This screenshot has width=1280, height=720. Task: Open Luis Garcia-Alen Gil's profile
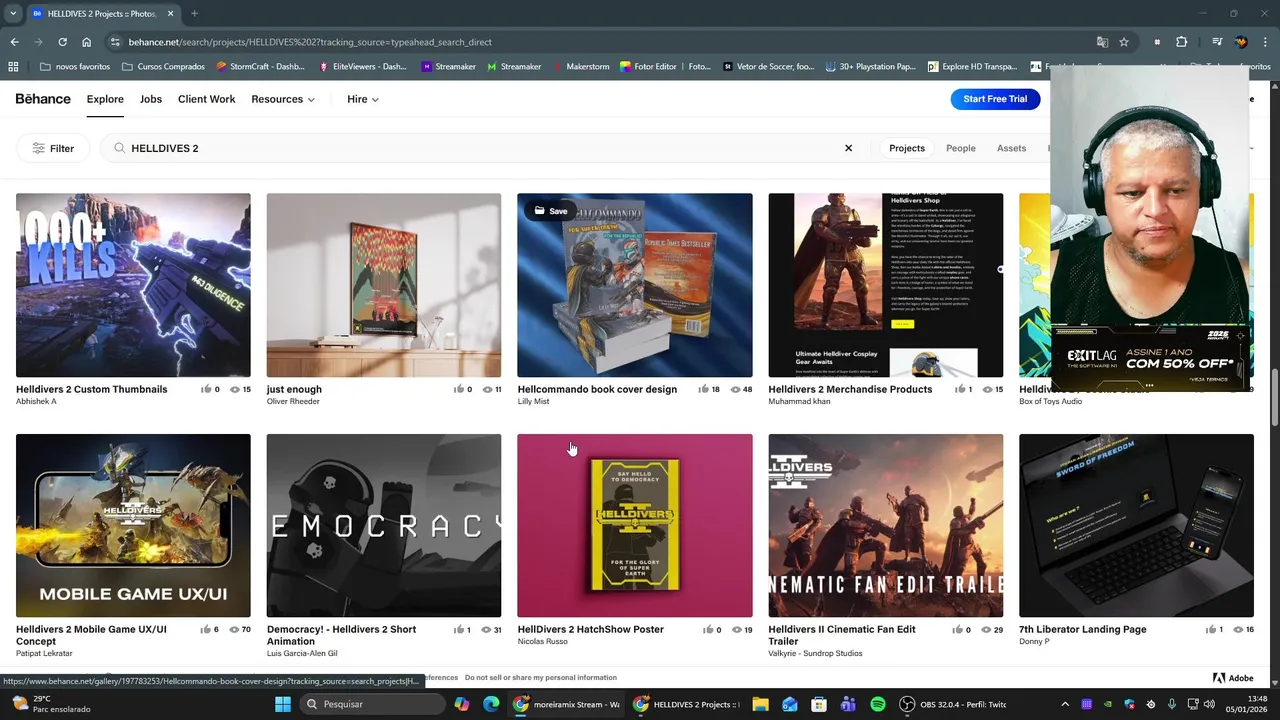point(302,653)
